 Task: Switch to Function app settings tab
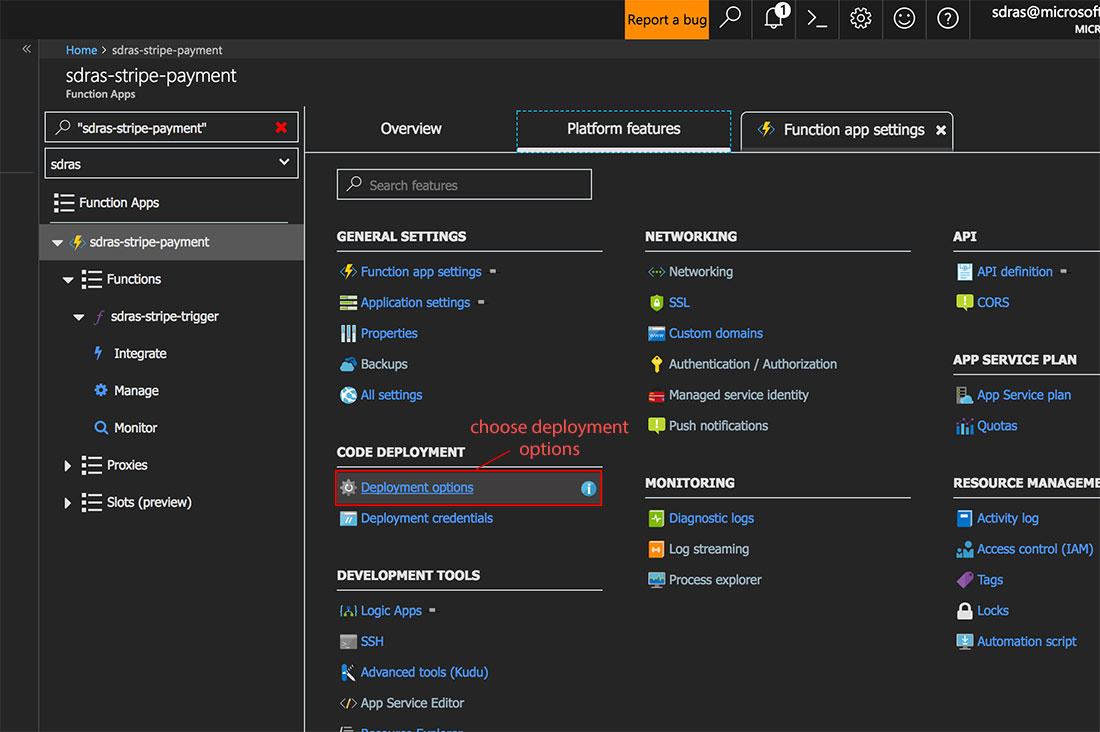854,130
